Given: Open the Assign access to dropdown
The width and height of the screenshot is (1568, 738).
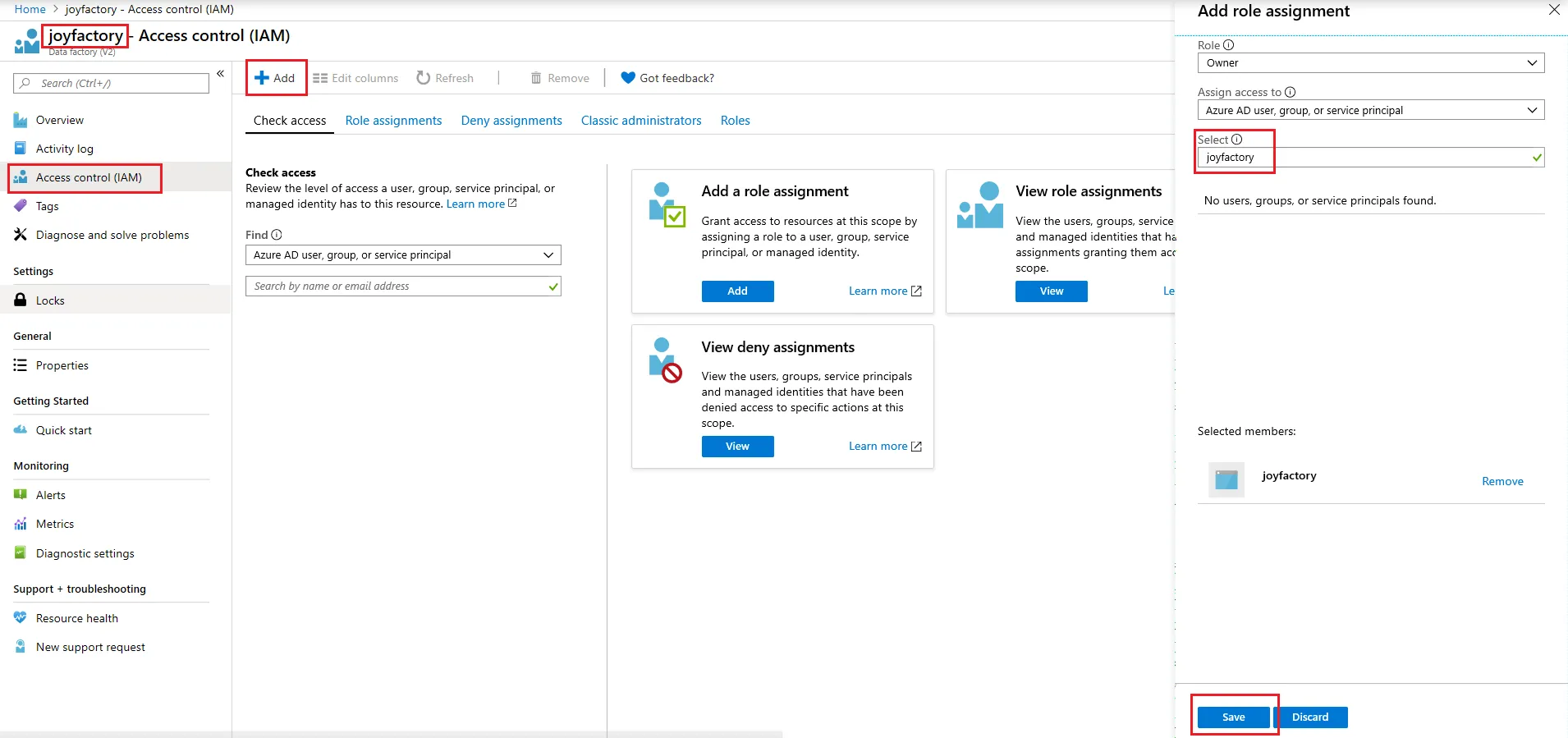Looking at the screenshot, I should point(1371,110).
